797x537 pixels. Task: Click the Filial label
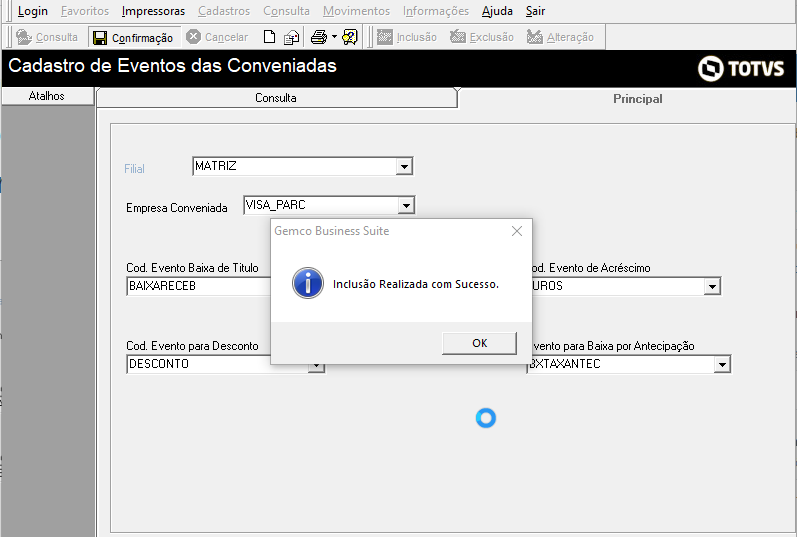(x=134, y=169)
